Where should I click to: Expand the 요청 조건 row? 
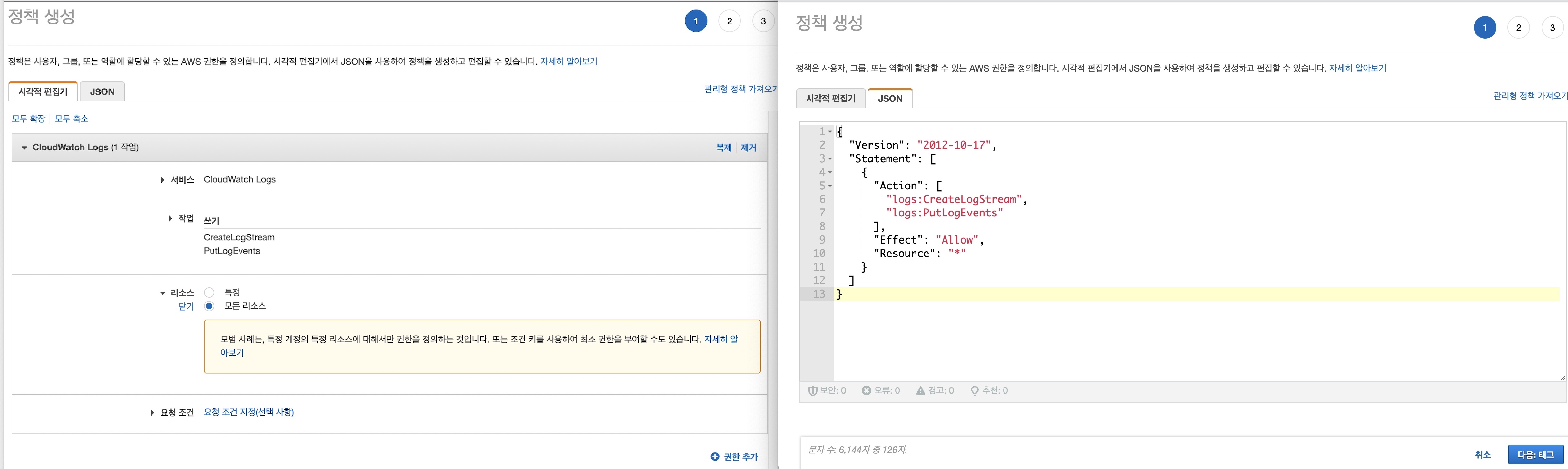click(152, 413)
